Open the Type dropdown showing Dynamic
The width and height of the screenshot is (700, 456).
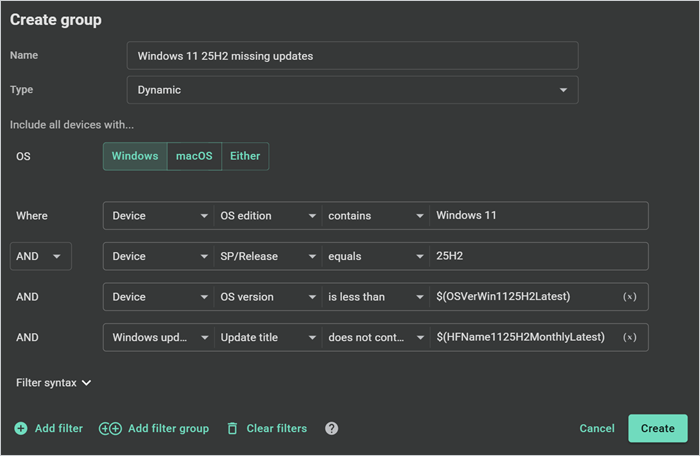click(353, 90)
